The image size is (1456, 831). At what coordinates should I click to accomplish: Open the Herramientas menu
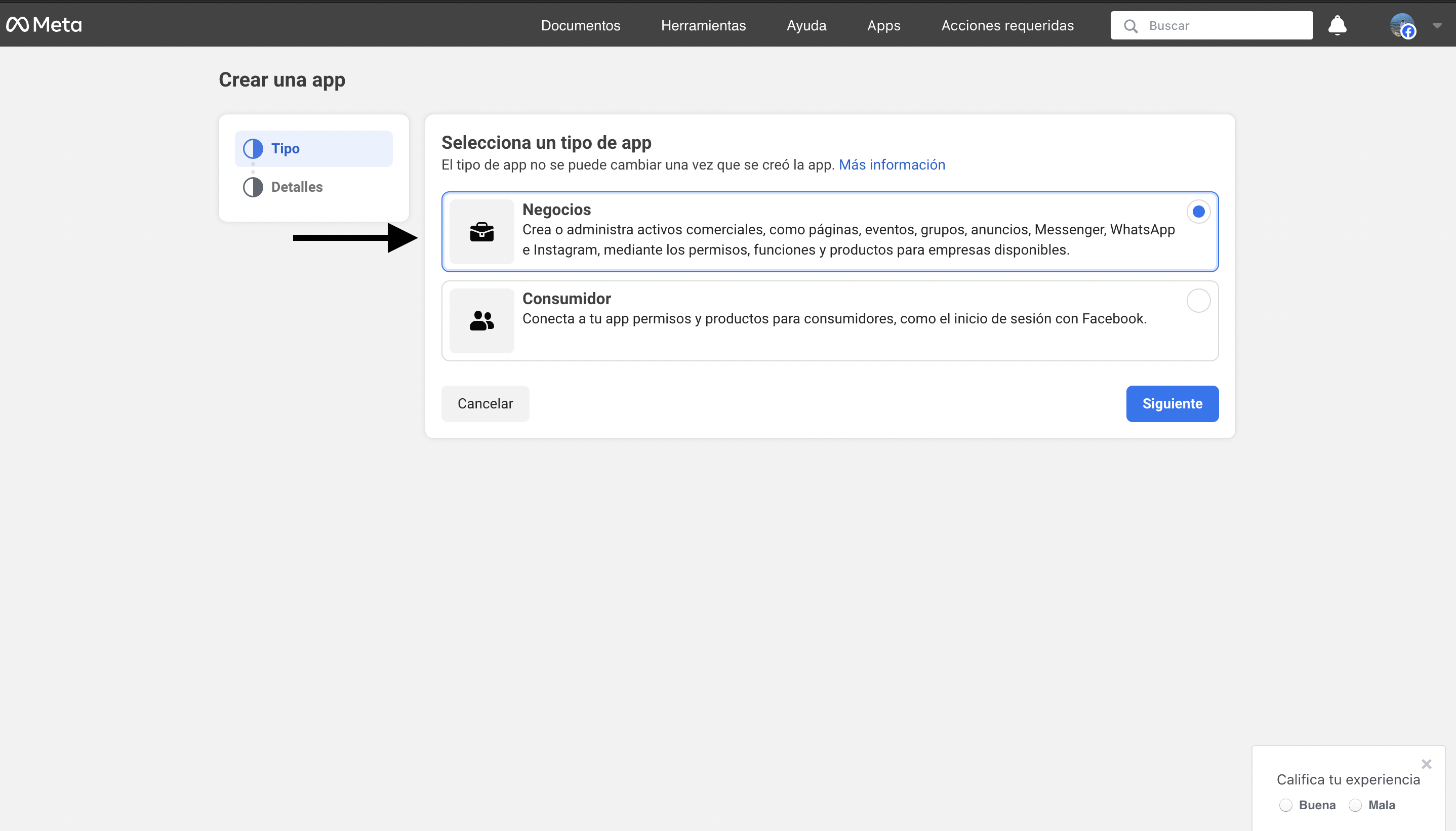[703, 26]
